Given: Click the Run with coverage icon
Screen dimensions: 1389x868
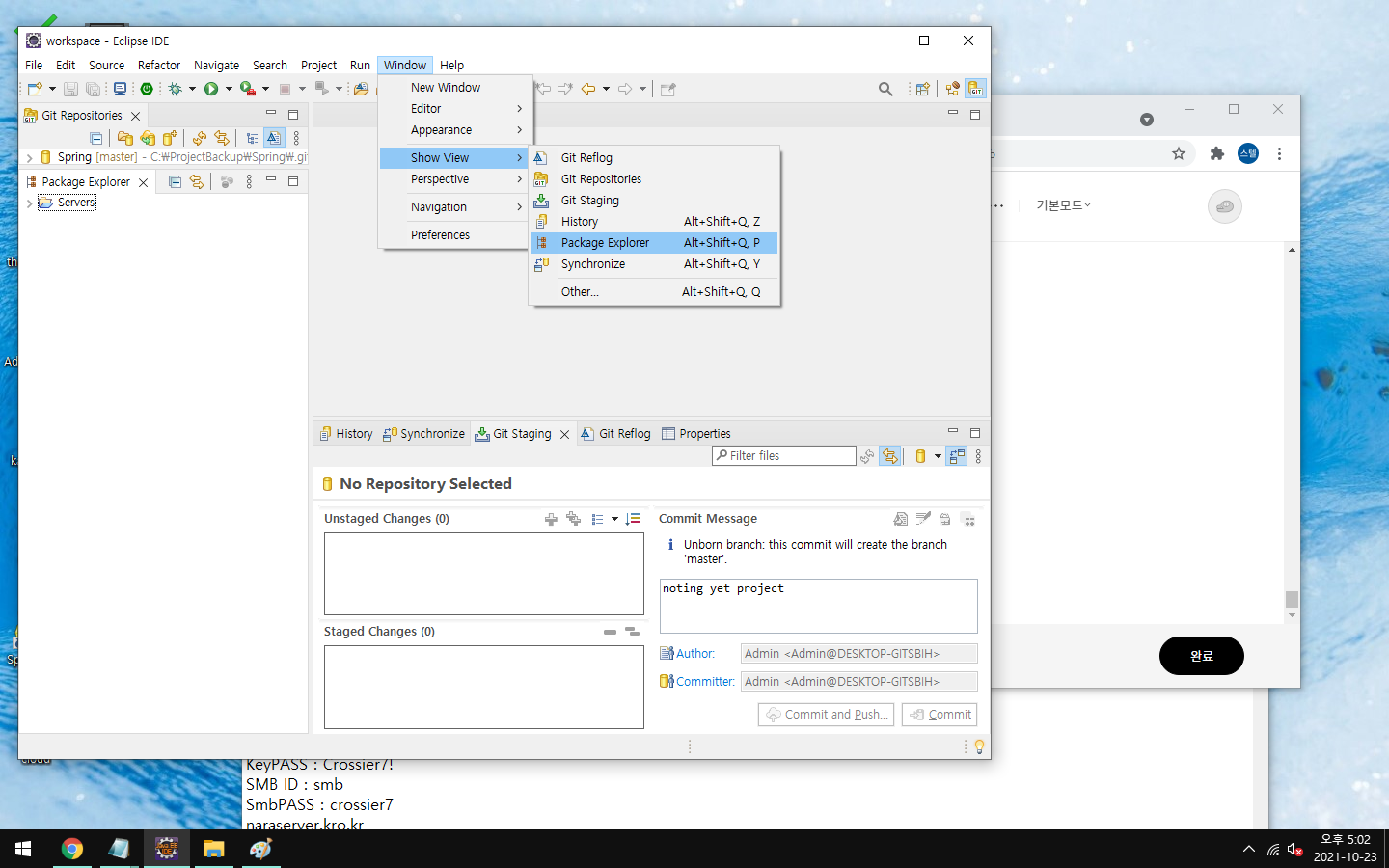Looking at the screenshot, I should point(248,89).
